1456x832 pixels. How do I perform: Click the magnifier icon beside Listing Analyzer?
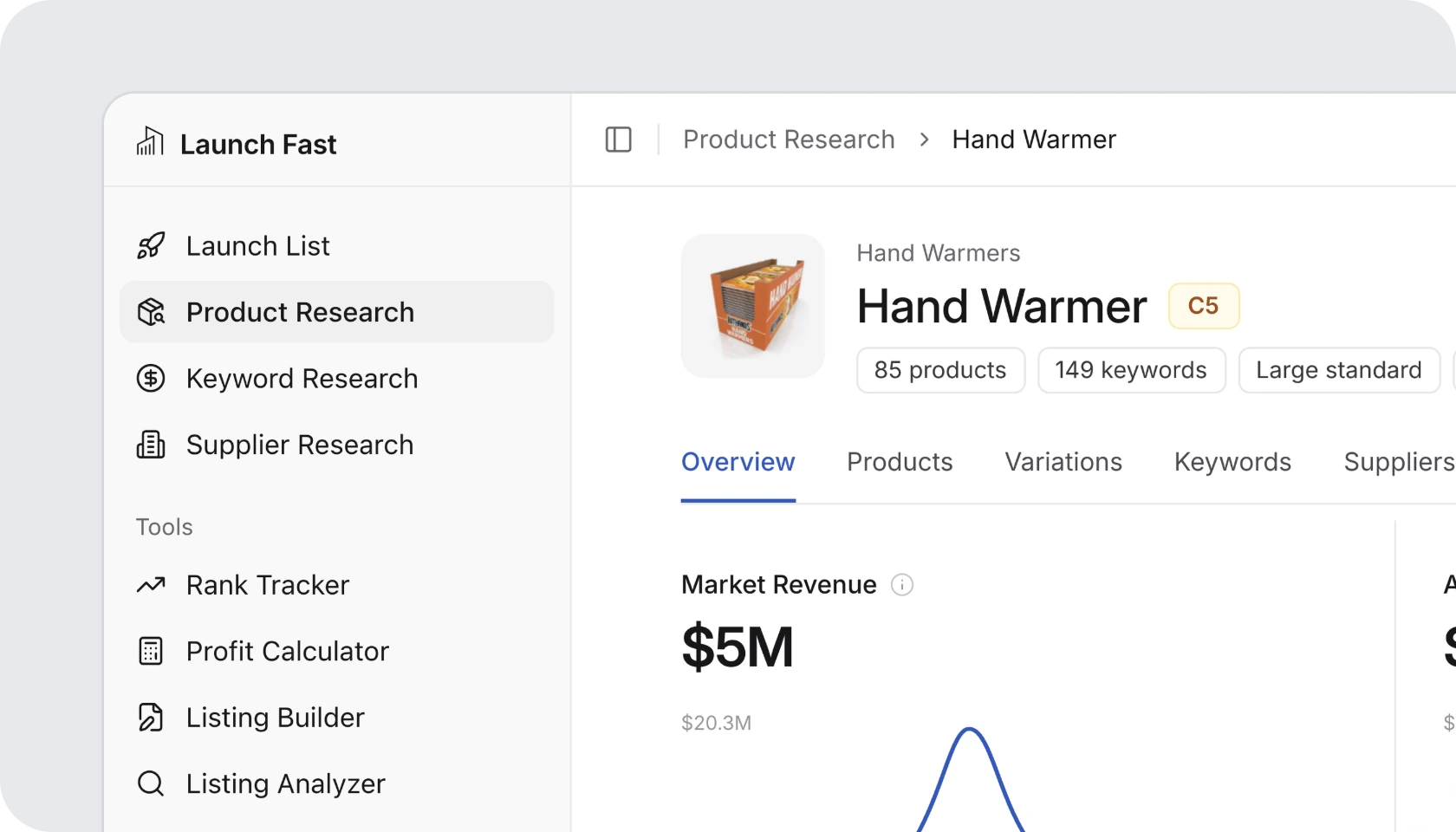[151, 783]
